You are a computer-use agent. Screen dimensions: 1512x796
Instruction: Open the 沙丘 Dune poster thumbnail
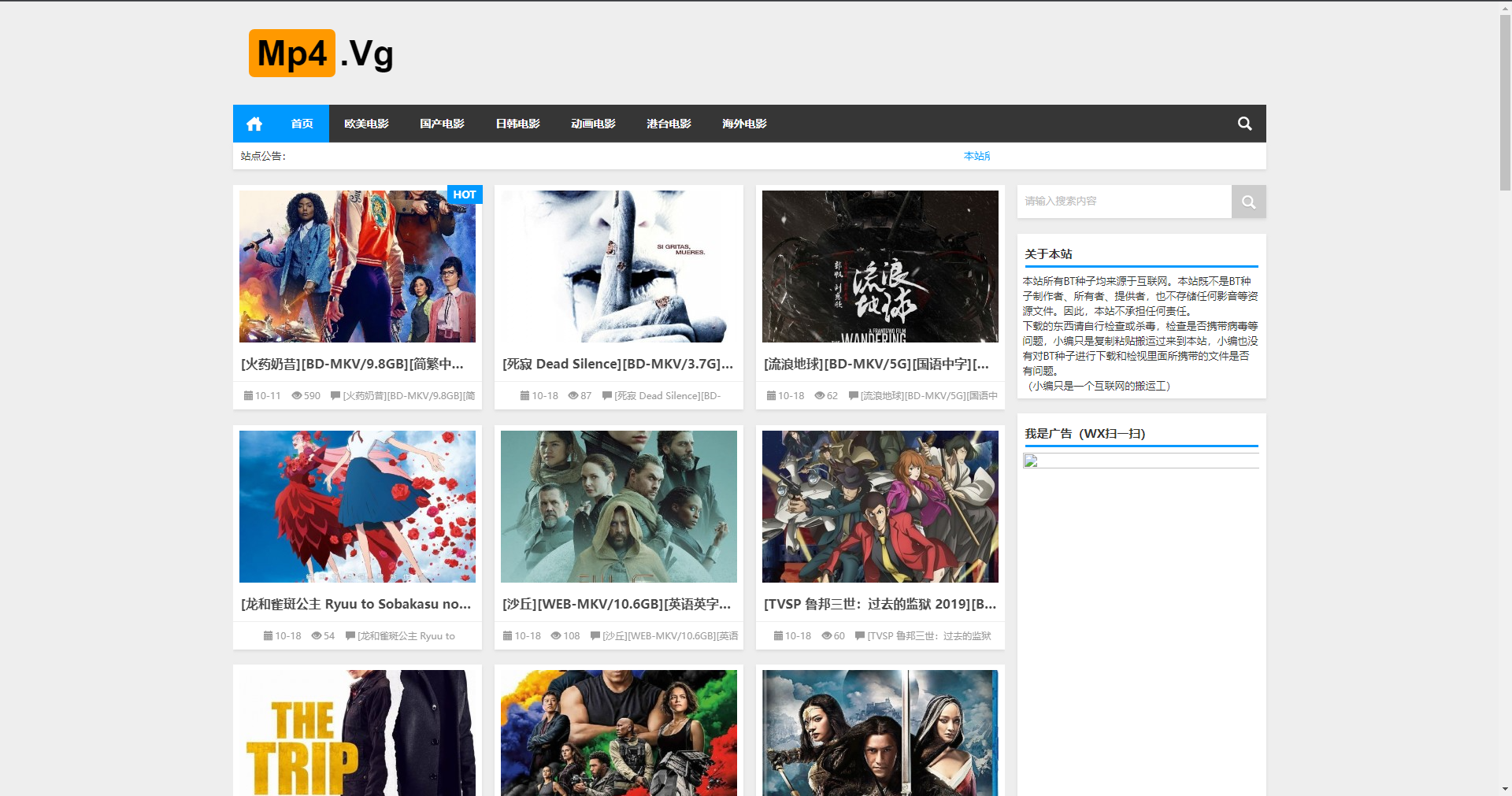pos(619,506)
